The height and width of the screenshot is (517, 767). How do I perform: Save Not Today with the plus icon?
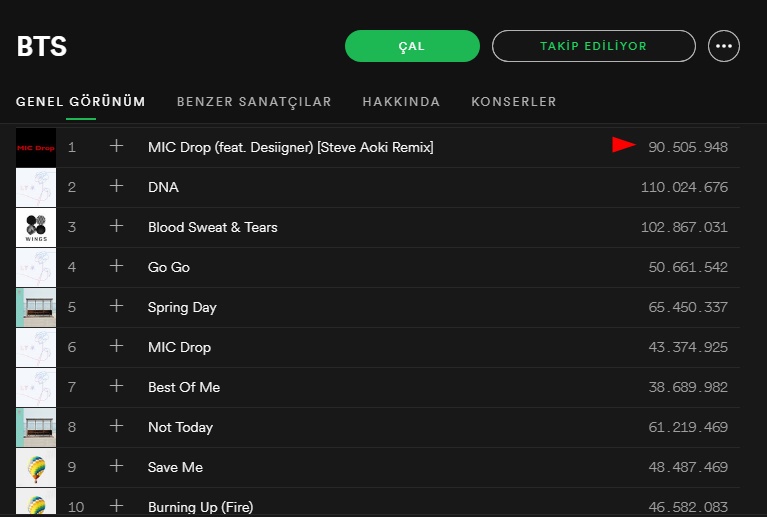[x=116, y=426]
